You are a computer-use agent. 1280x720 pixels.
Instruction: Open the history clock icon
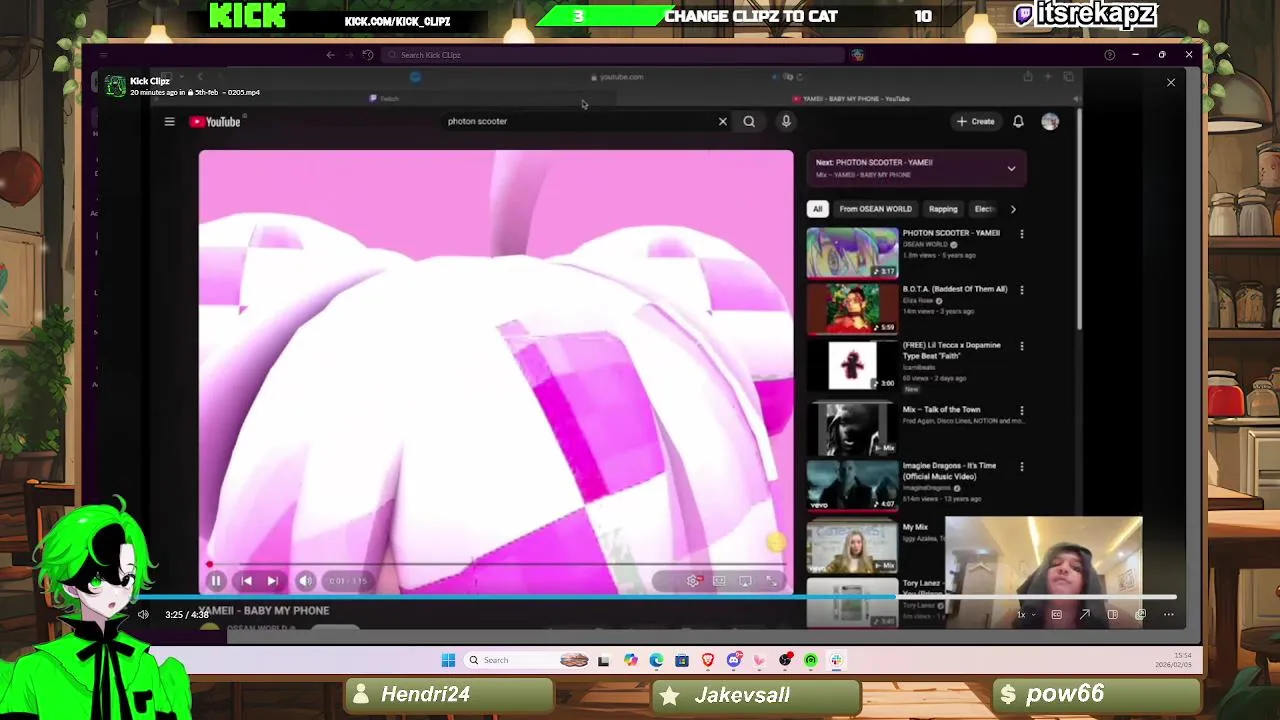point(368,55)
